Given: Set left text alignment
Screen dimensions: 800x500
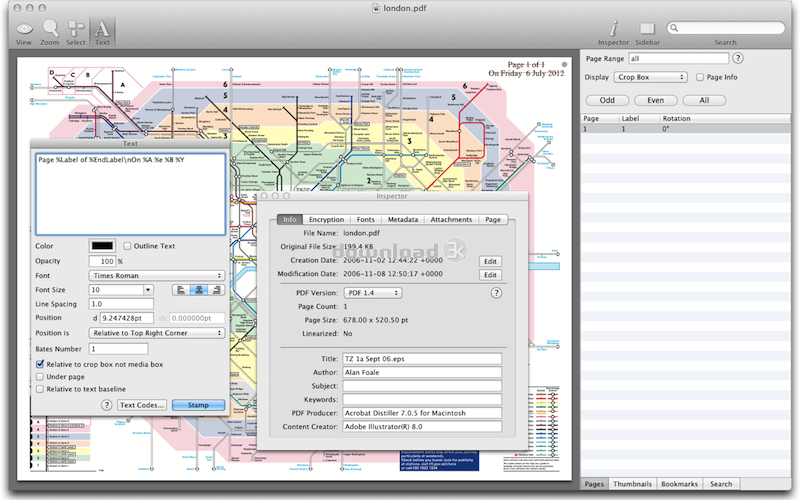Looking at the screenshot, I should point(181,290).
